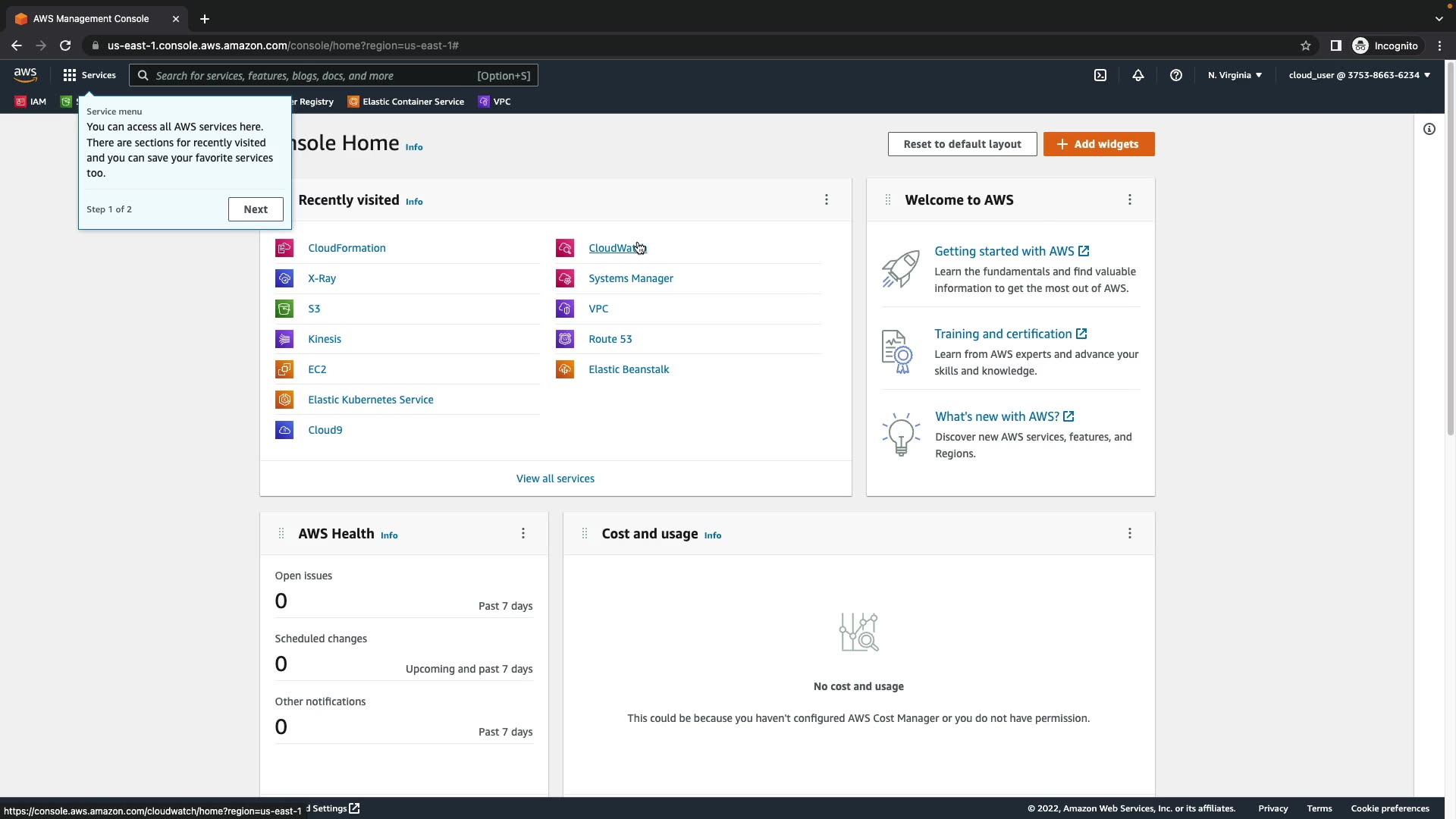1456x819 pixels.
Task: Click the S3 bucket service icon
Action: [x=284, y=309]
